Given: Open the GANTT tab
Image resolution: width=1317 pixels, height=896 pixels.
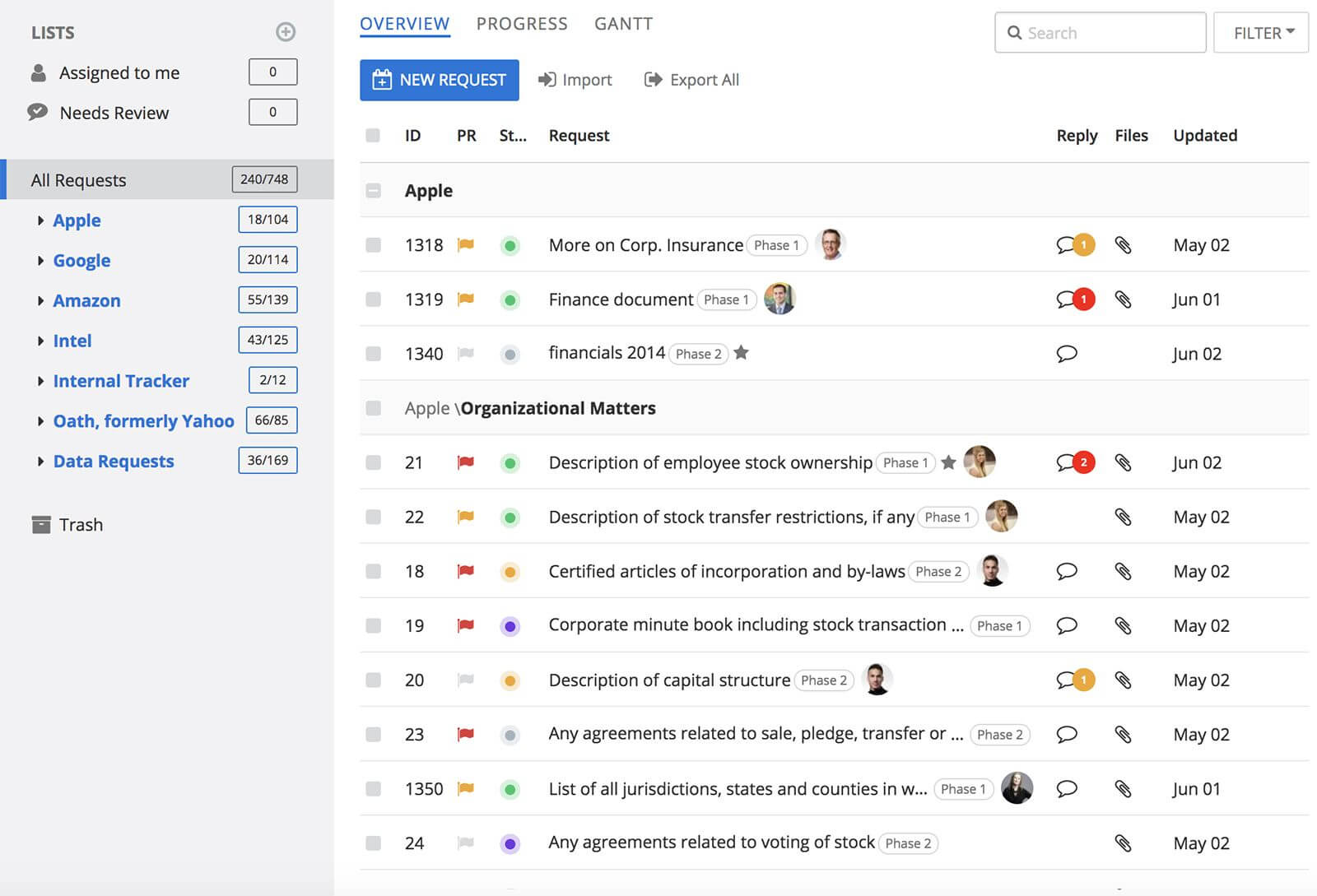Looking at the screenshot, I should pos(623,24).
